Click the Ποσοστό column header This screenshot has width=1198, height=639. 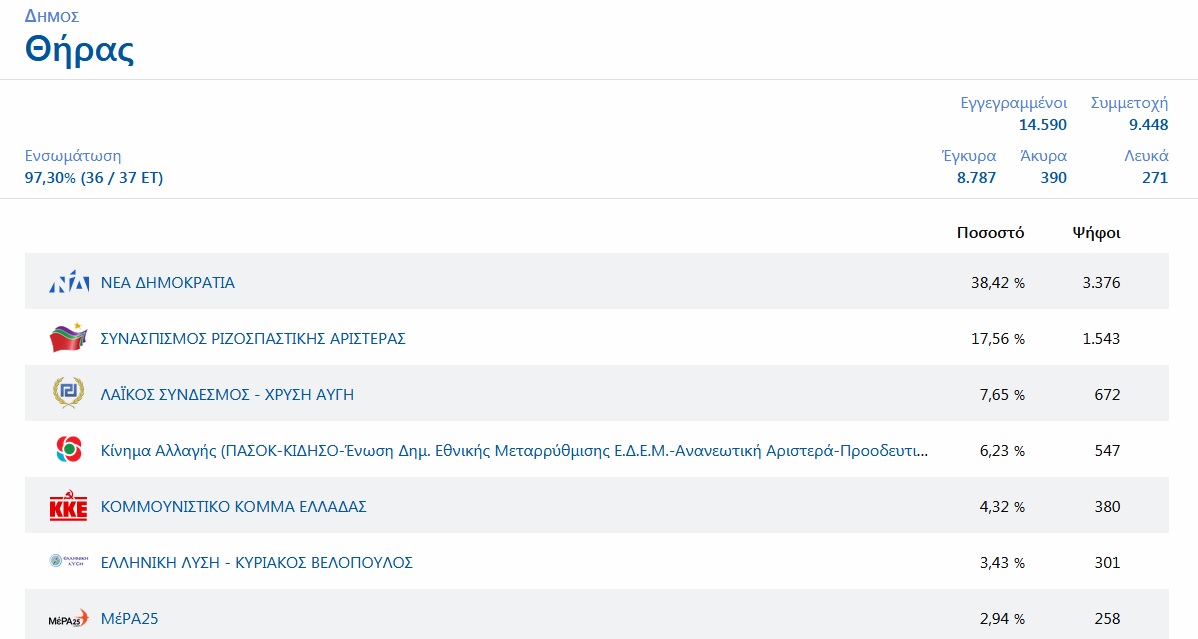click(990, 233)
